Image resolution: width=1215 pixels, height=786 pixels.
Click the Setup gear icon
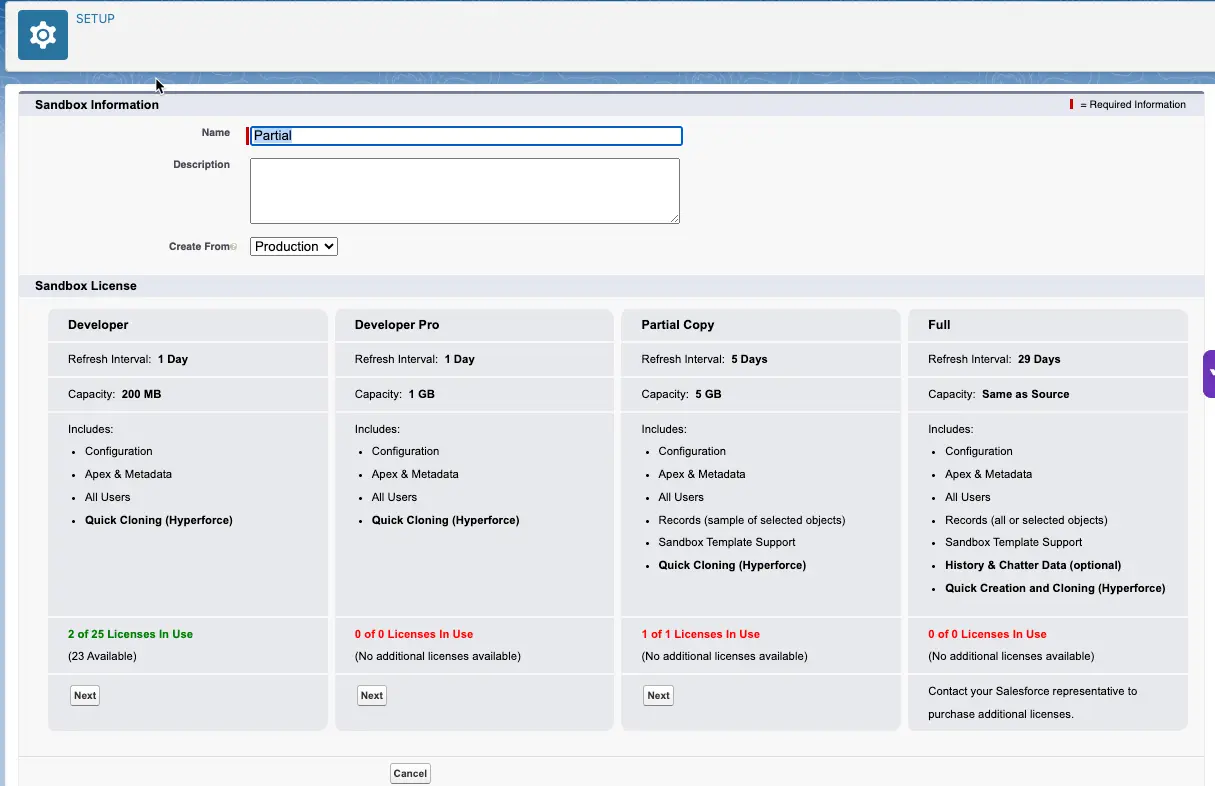(x=42, y=34)
